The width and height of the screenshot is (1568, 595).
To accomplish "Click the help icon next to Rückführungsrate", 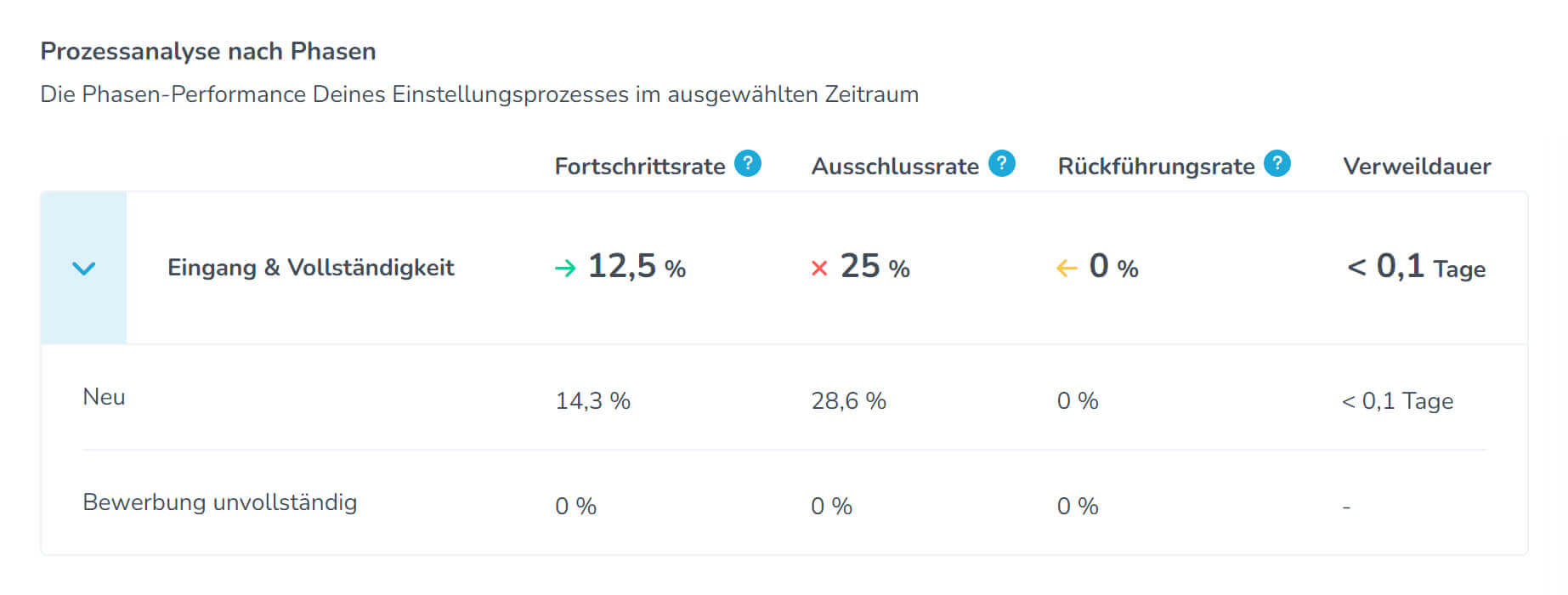I will (x=1276, y=163).
